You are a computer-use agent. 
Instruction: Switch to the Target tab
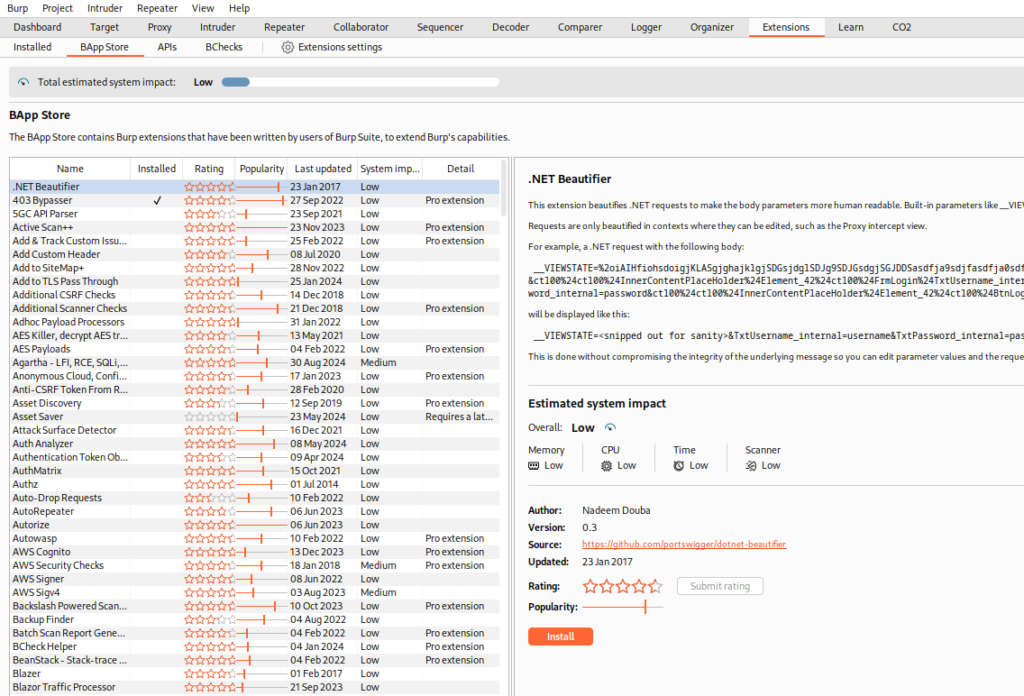(104, 27)
